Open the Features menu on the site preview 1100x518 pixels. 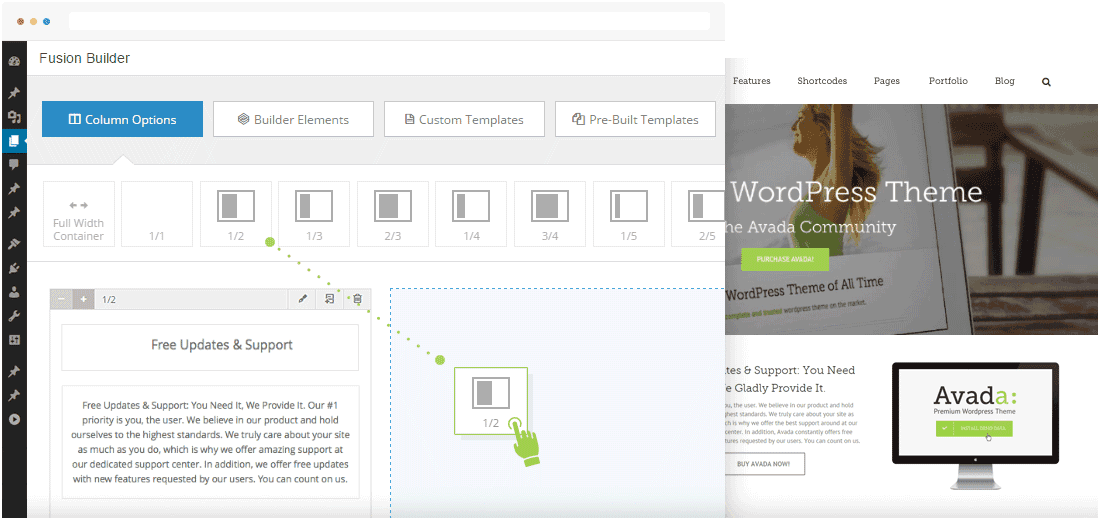pyautogui.click(x=751, y=81)
